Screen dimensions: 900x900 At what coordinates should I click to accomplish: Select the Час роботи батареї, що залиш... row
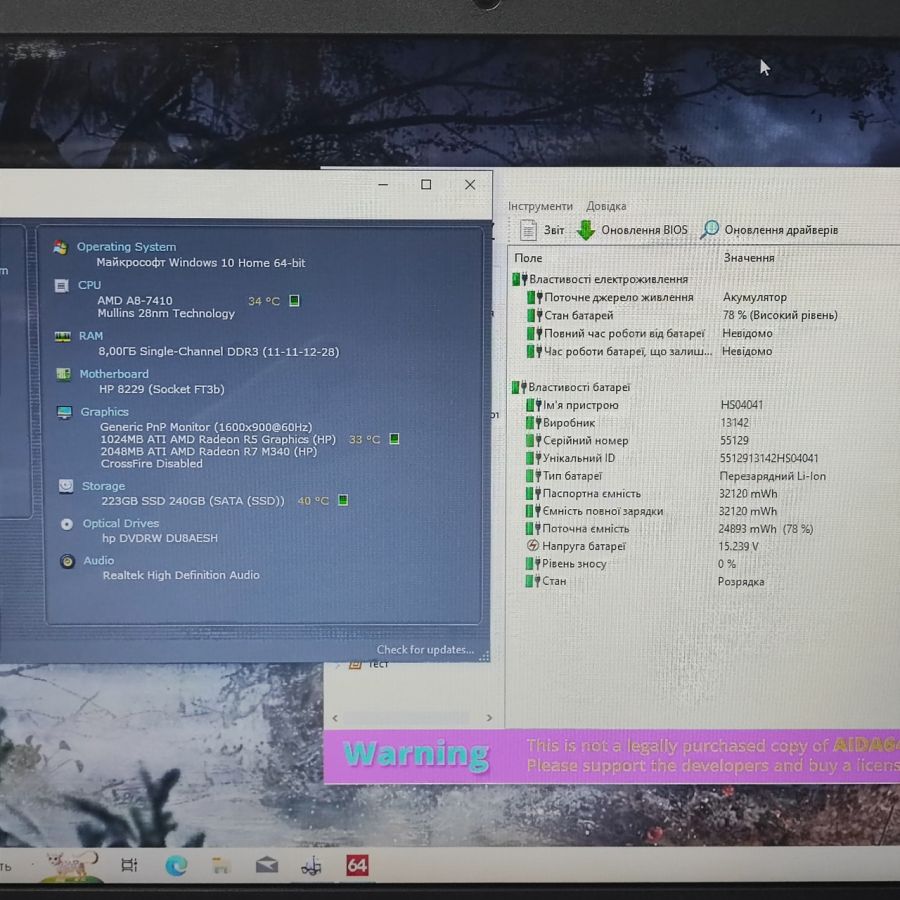650,351
